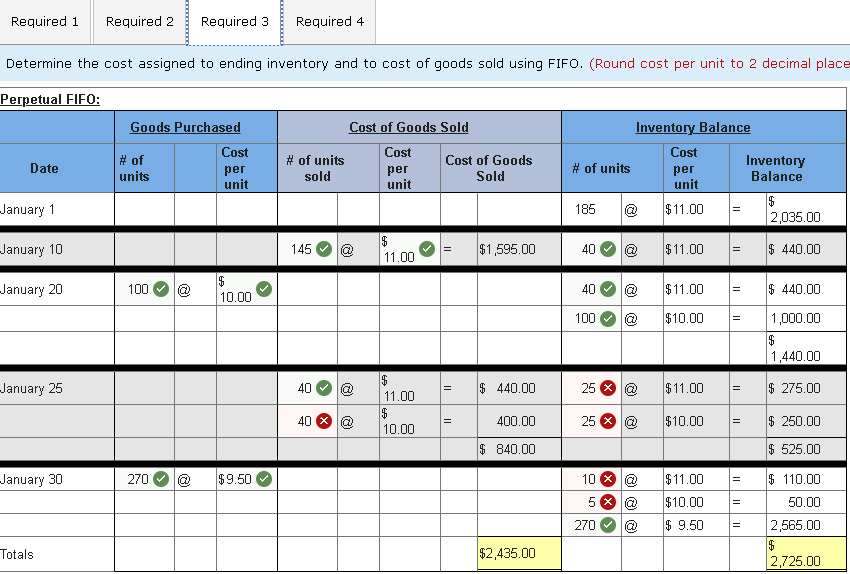The image size is (850, 574).
Task: Click green check beside January 10 inventory 40
Action: (608, 249)
